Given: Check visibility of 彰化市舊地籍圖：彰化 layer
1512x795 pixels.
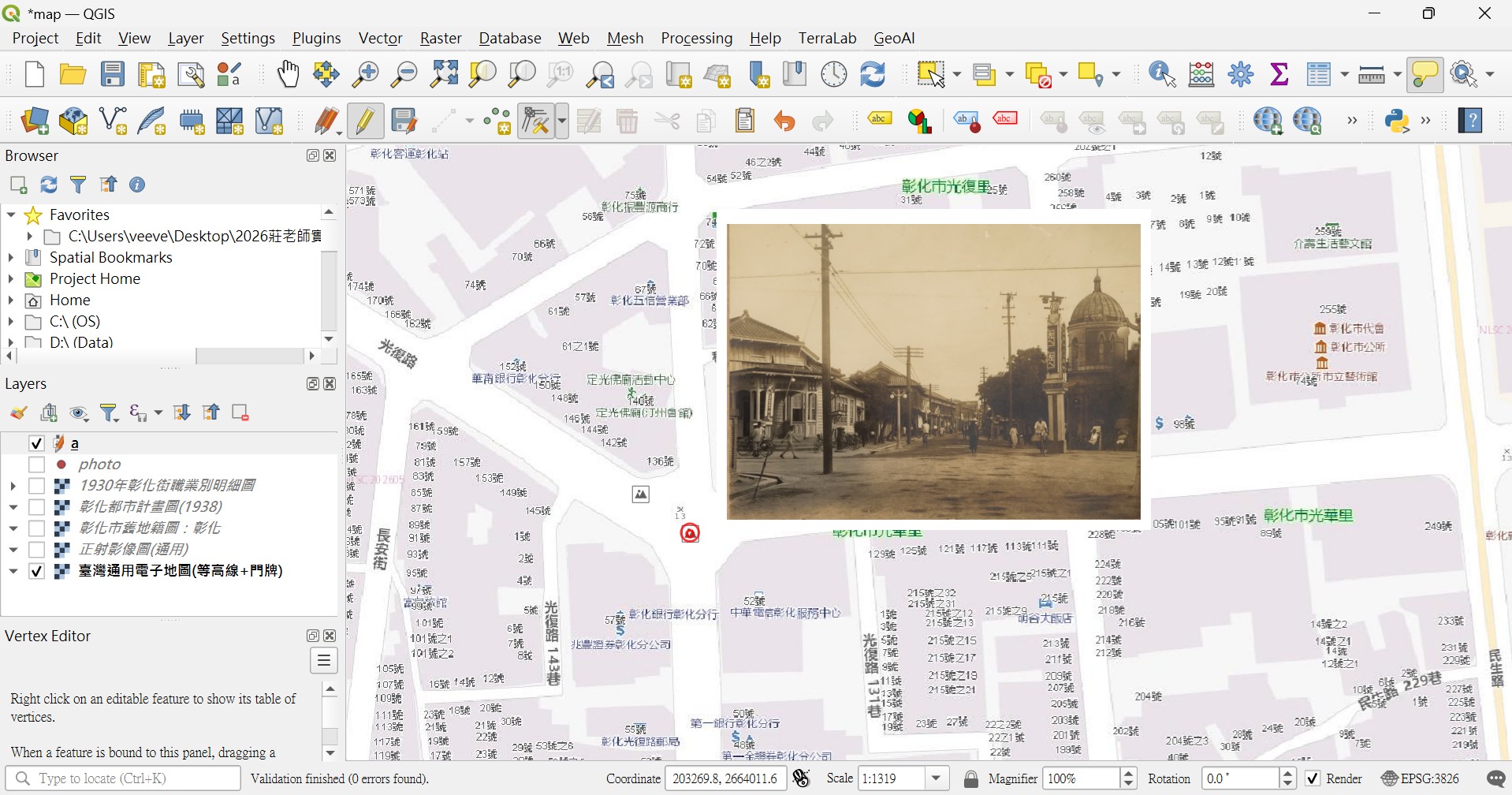Looking at the screenshot, I should click(36, 528).
